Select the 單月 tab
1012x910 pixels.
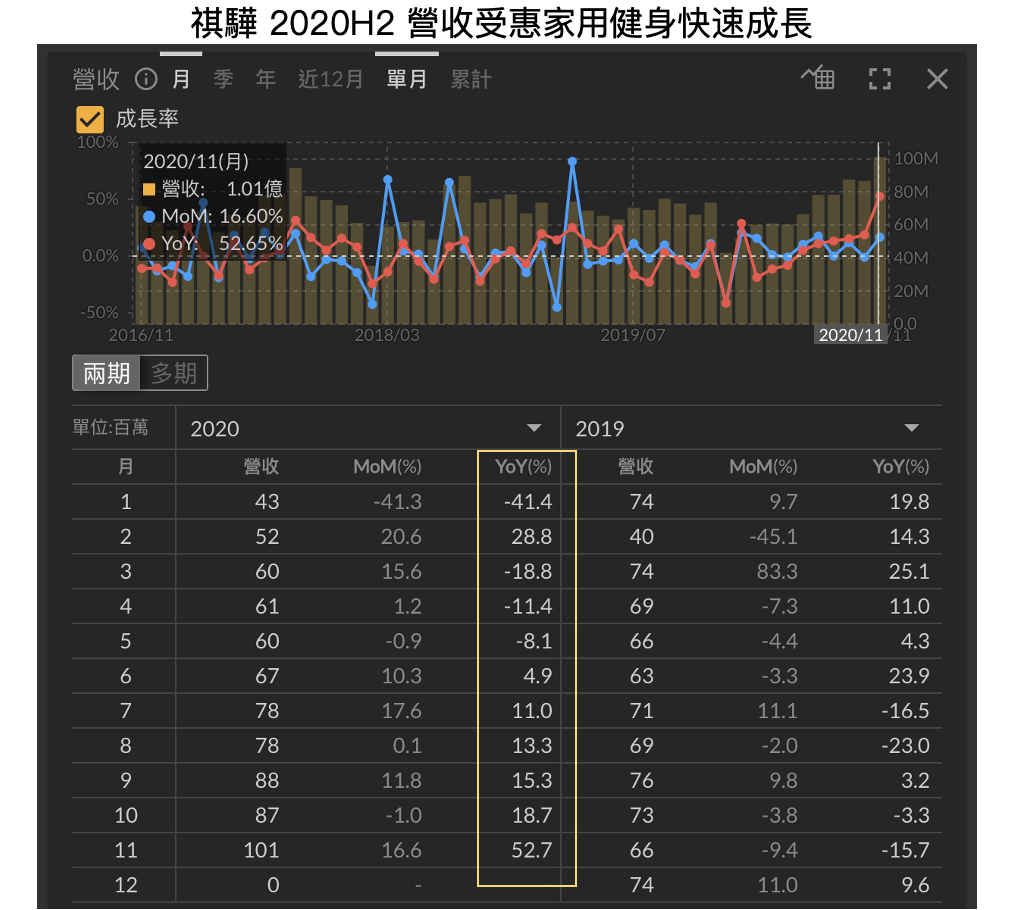[x=407, y=79]
